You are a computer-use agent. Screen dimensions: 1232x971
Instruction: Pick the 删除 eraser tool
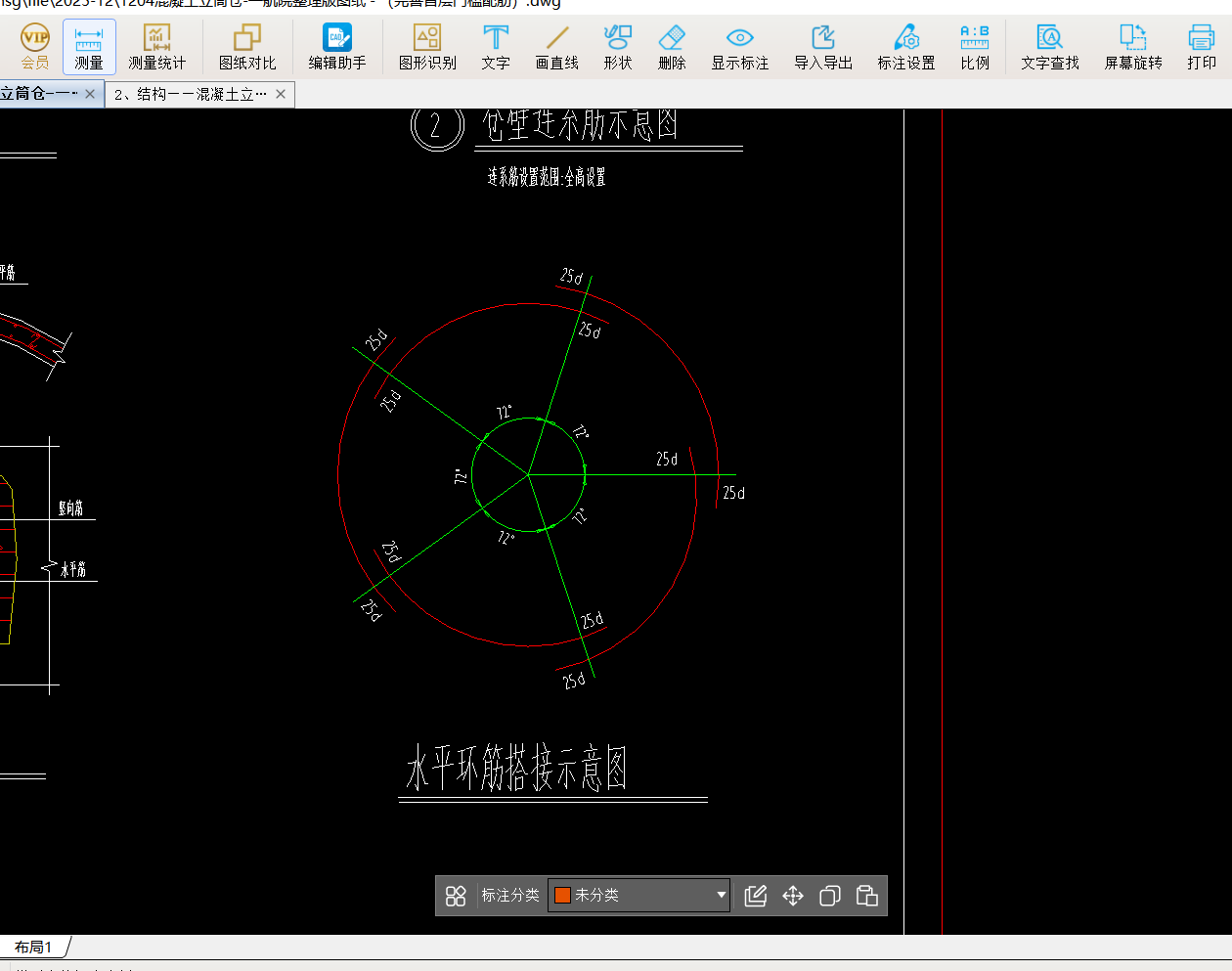click(x=672, y=47)
